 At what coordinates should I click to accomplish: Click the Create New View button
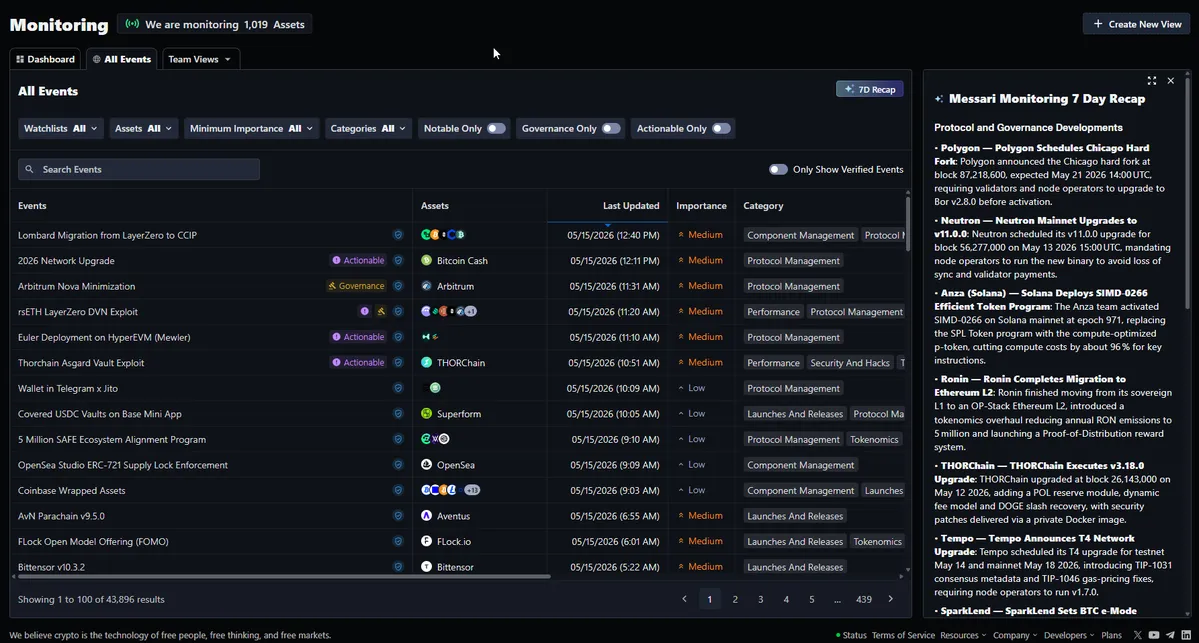1137,24
